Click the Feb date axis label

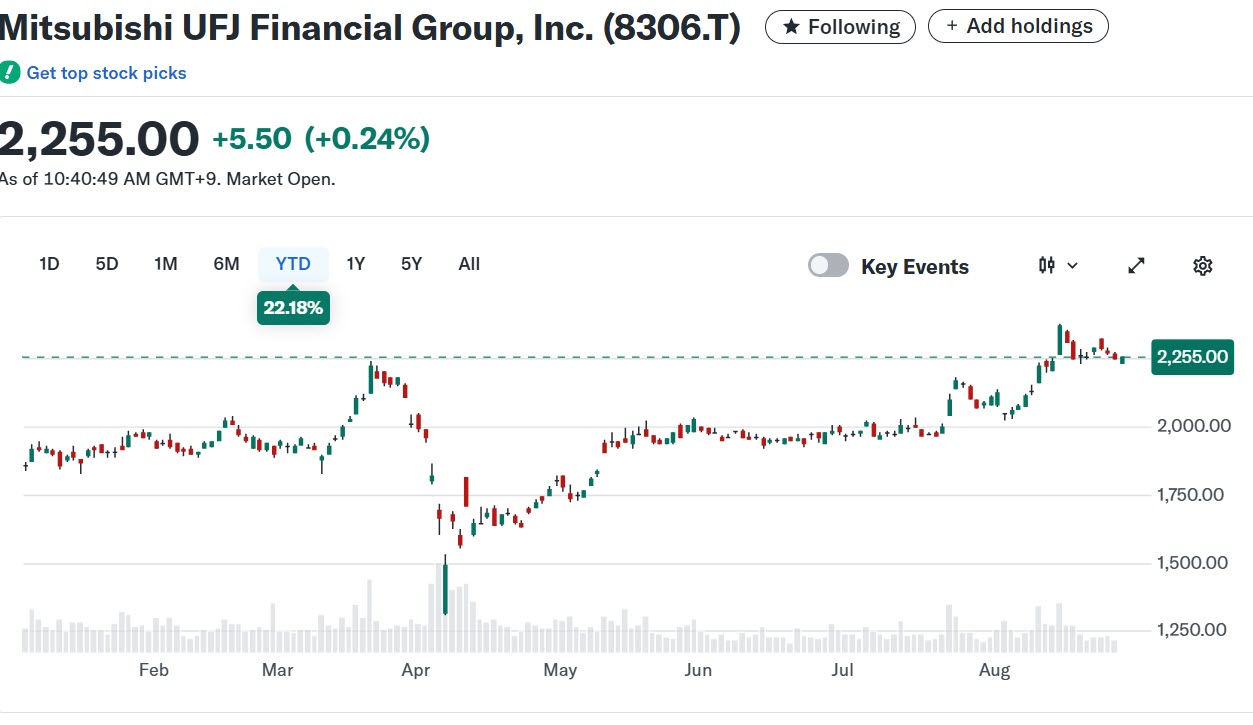click(154, 670)
